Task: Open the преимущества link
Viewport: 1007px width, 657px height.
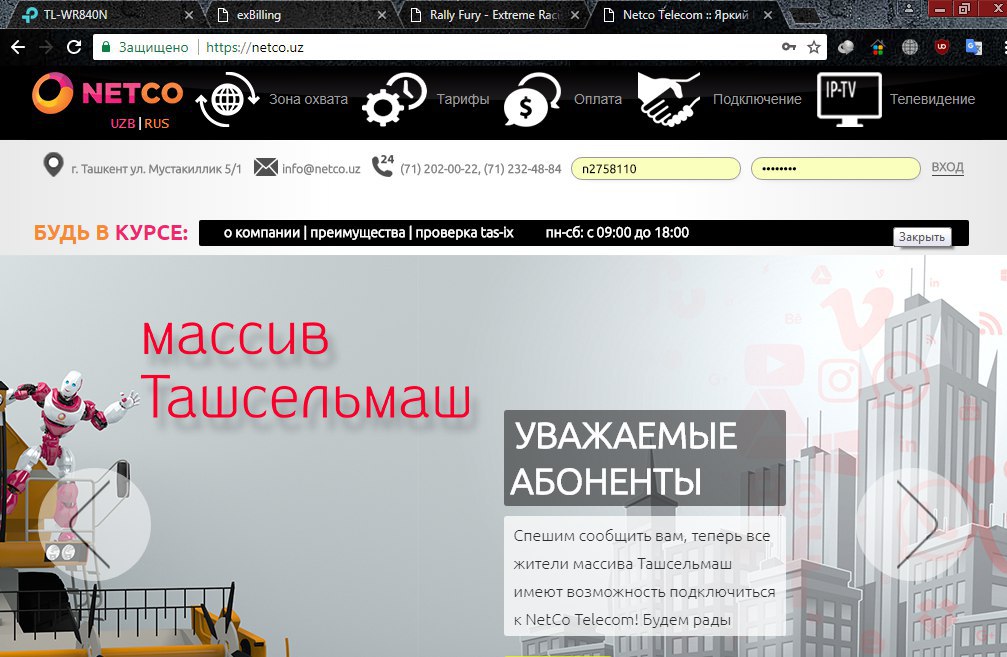Action: click(358, 232)
